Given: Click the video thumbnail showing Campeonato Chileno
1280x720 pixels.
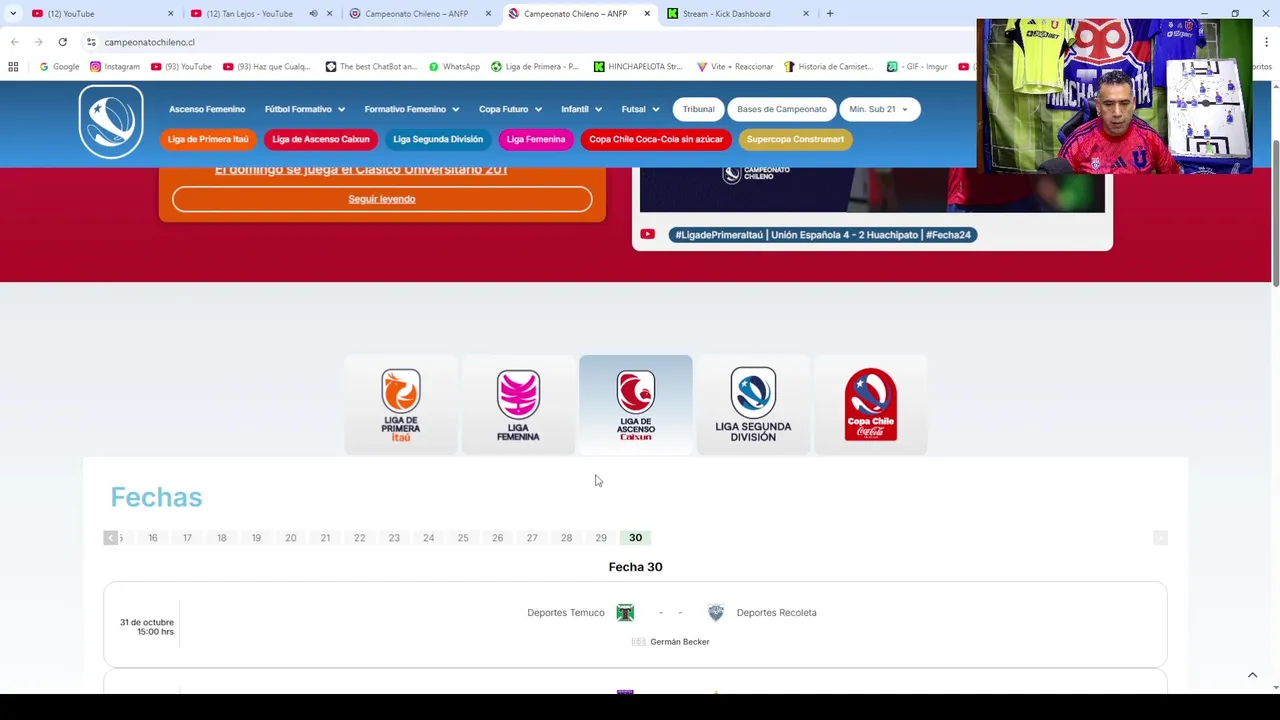Looking at the screenshot, I should 872,190.
